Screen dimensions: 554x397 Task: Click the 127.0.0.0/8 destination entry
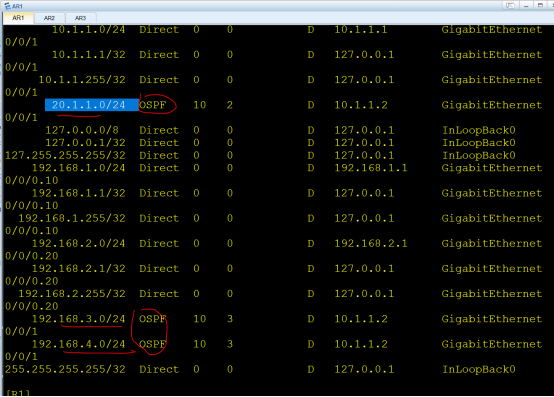tap(82, 130)
